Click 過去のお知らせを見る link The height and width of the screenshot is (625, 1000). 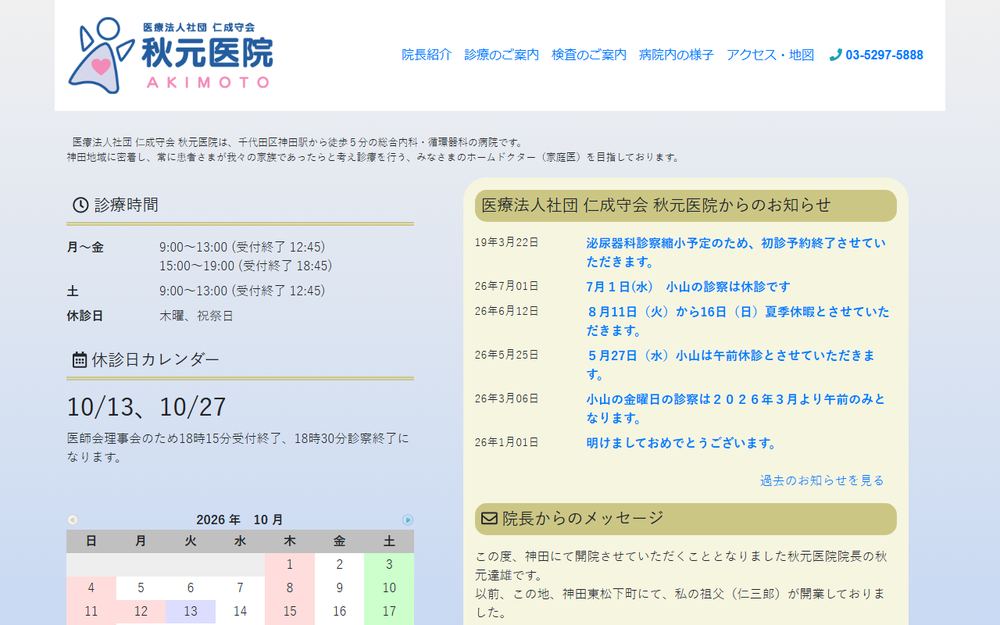pyautogui.click(x=821, y=480)
